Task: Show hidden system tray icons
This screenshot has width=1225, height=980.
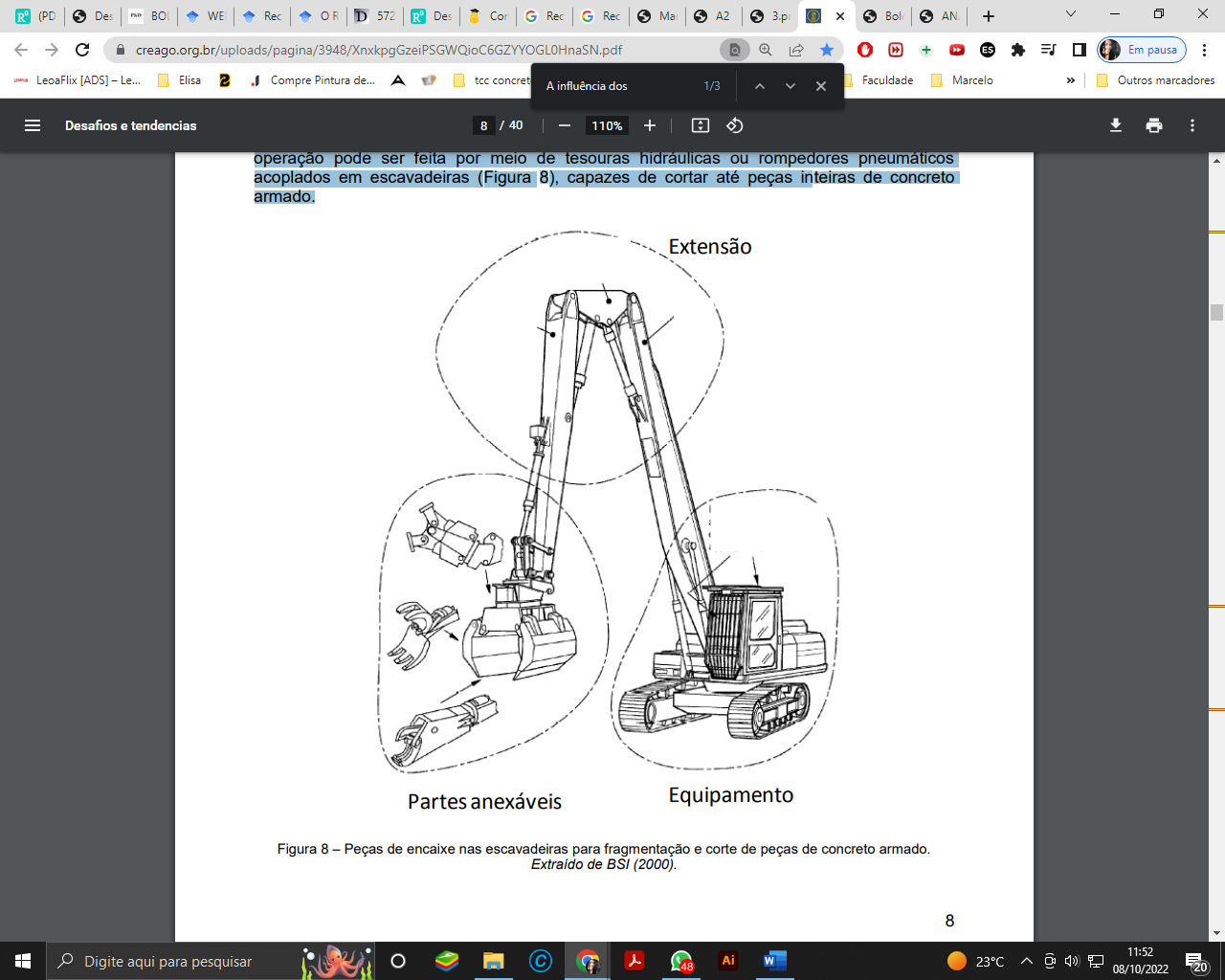Action: pyautogui.click(x=1027, y=961)
